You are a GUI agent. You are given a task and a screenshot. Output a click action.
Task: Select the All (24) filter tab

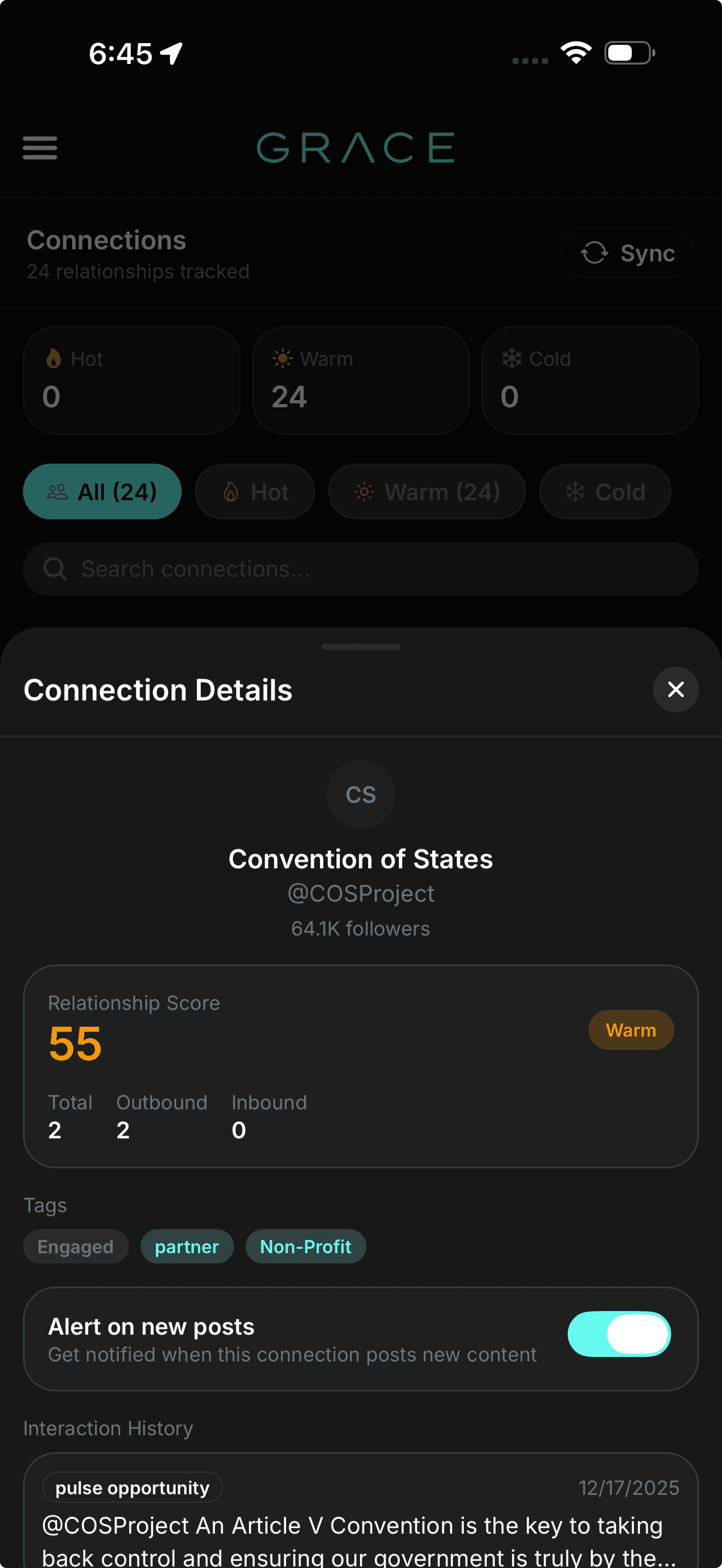pyautogui.click(x=102, y=492)
